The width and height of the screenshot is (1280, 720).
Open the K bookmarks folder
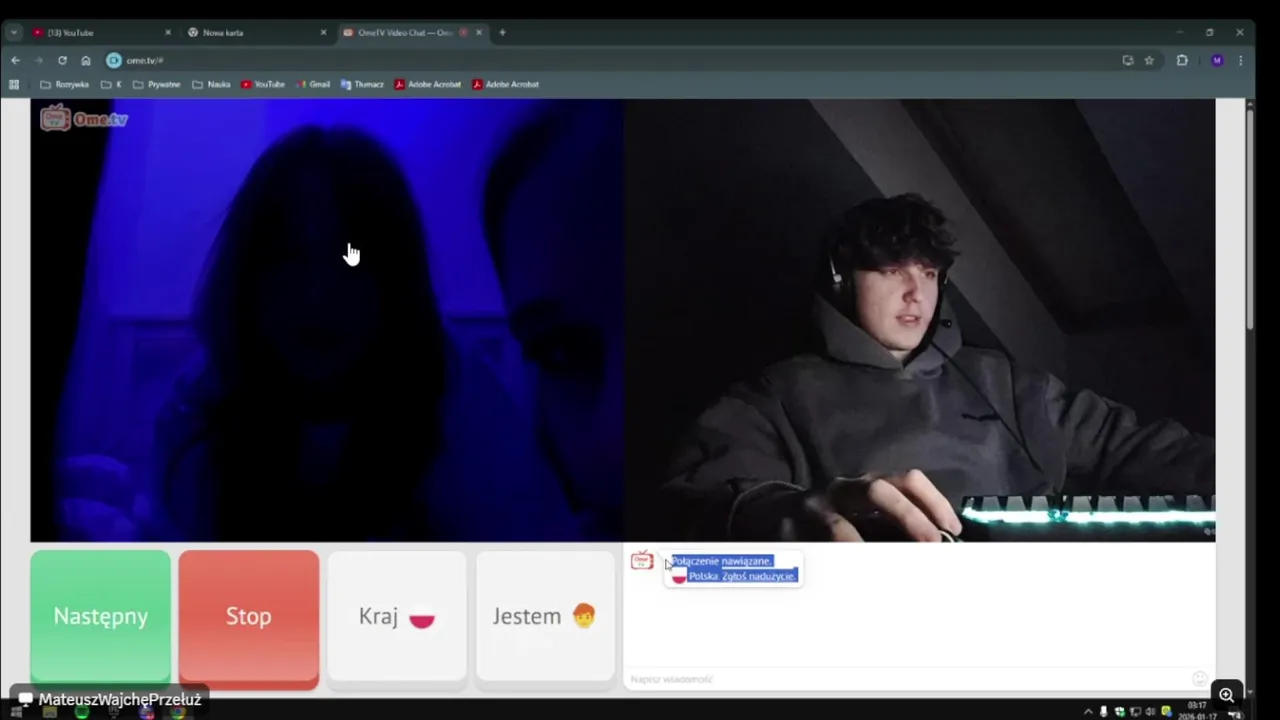point(111,84)
